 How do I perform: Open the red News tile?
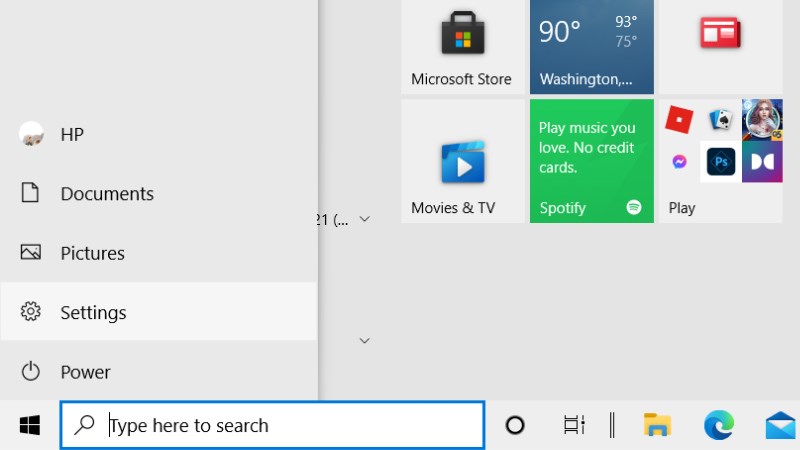[720, 46]
